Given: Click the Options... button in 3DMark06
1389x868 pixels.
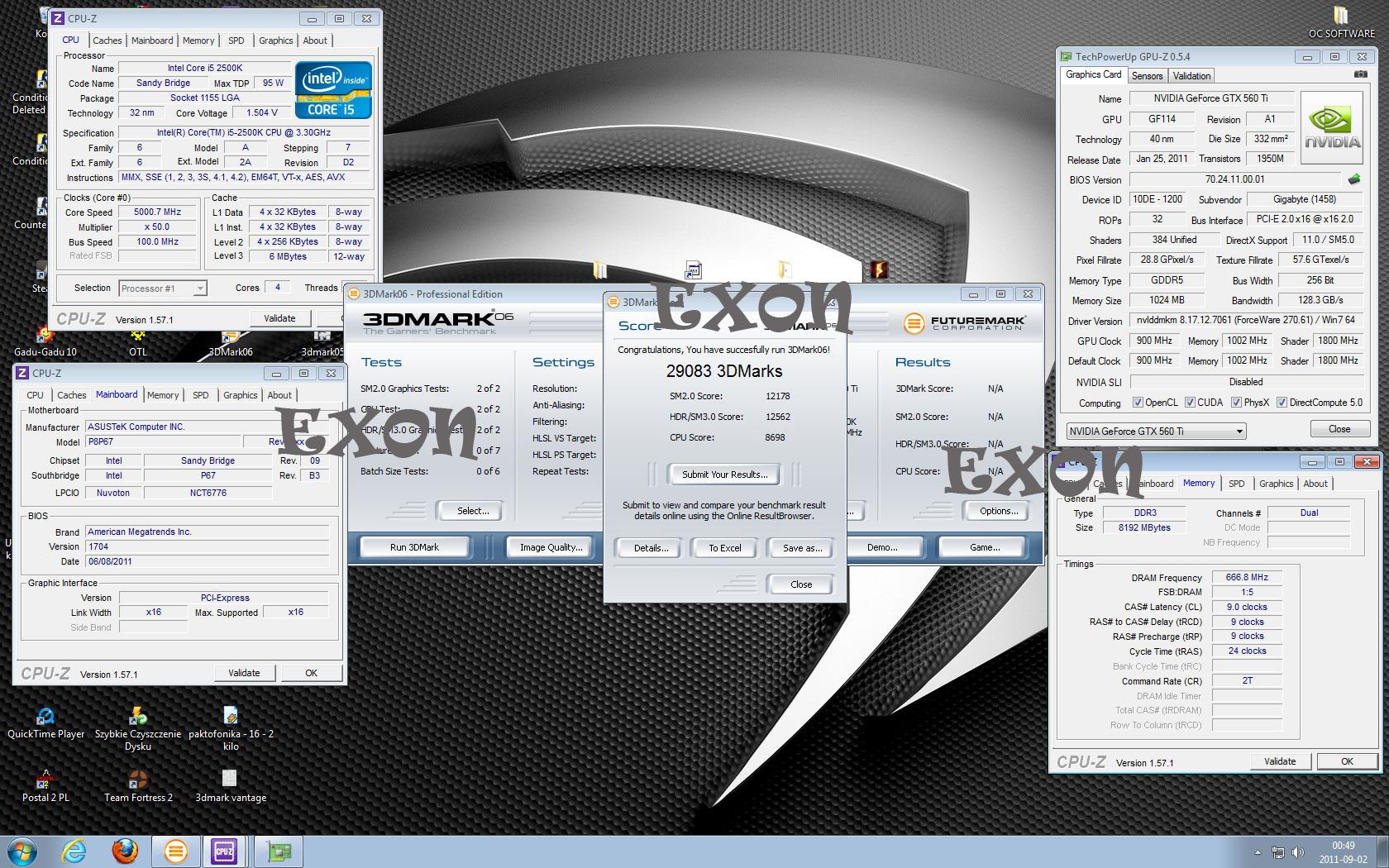Looking at the screenshot, I should [x=999, y=511].
